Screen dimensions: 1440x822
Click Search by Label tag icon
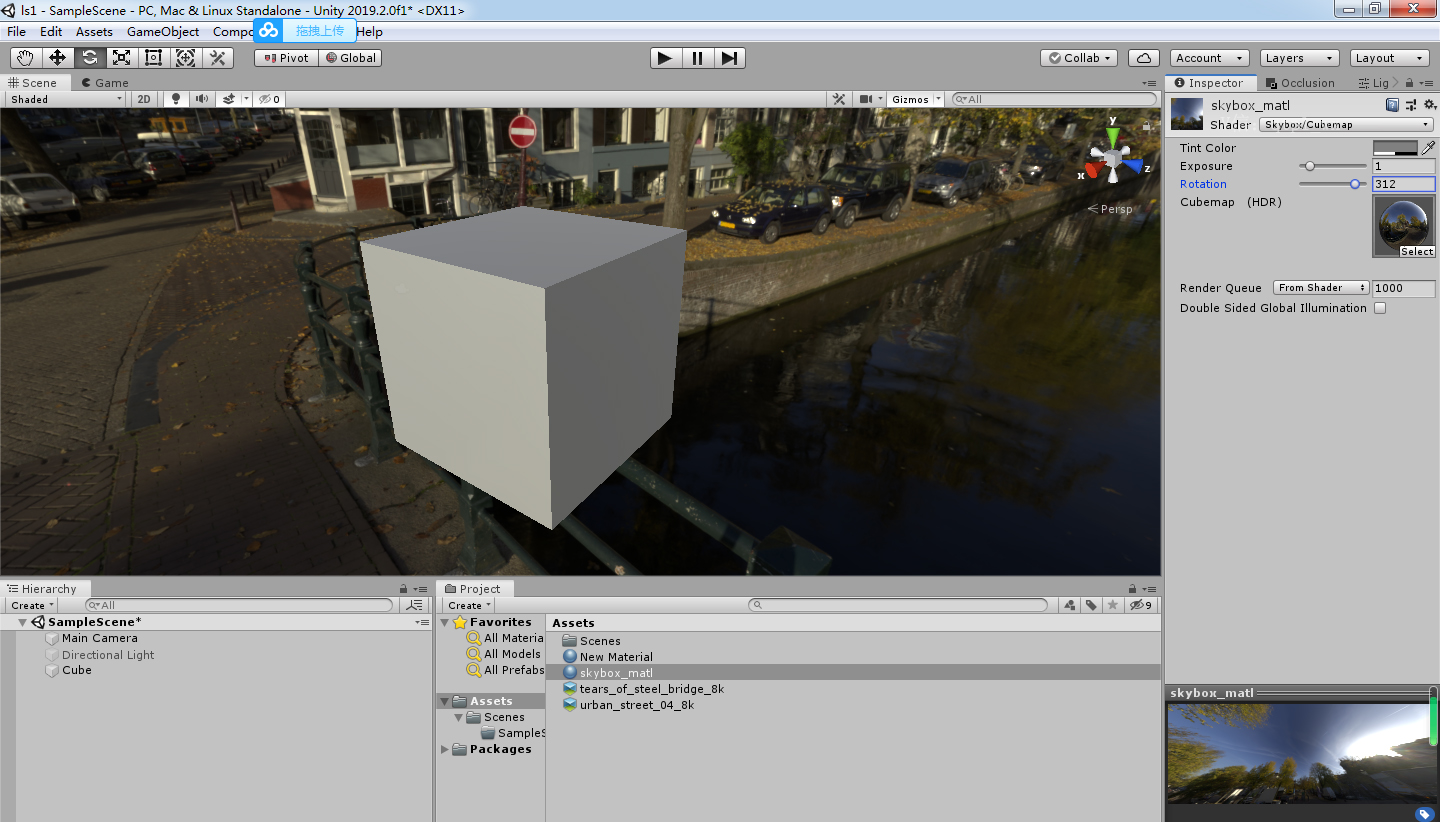[1091, 605]
